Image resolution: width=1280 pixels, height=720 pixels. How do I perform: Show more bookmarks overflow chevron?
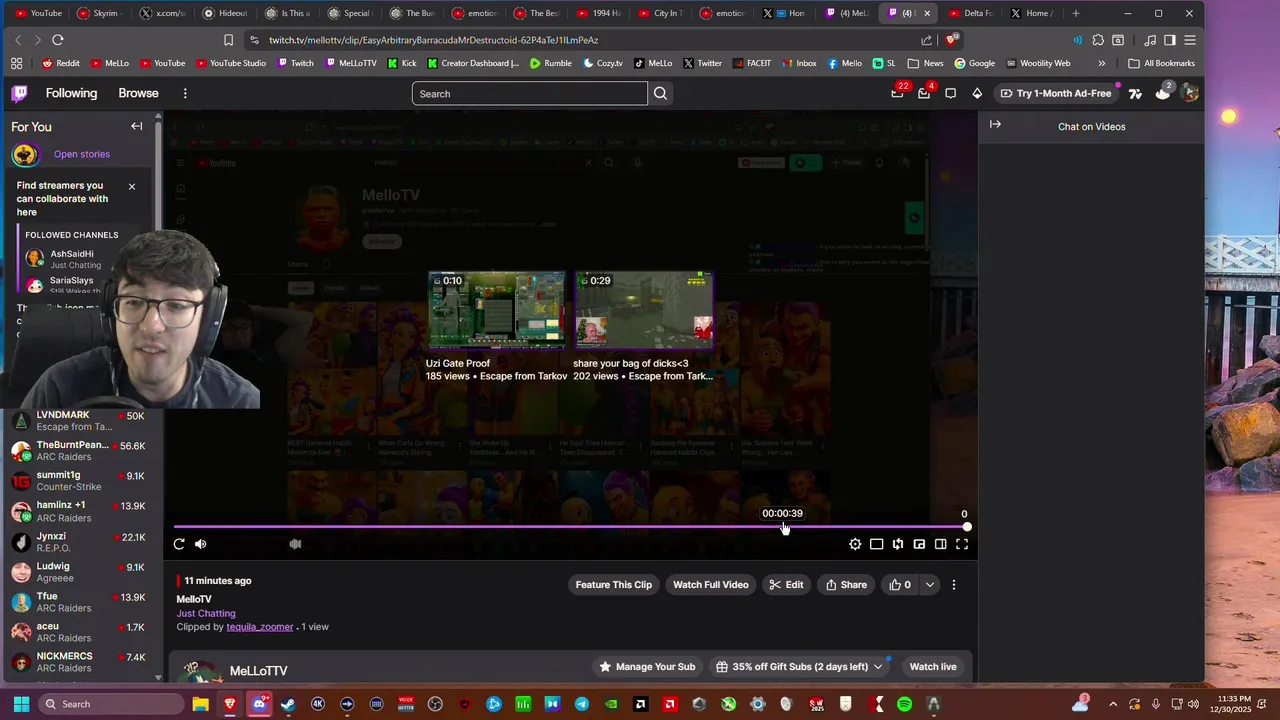click(1102, 63)
